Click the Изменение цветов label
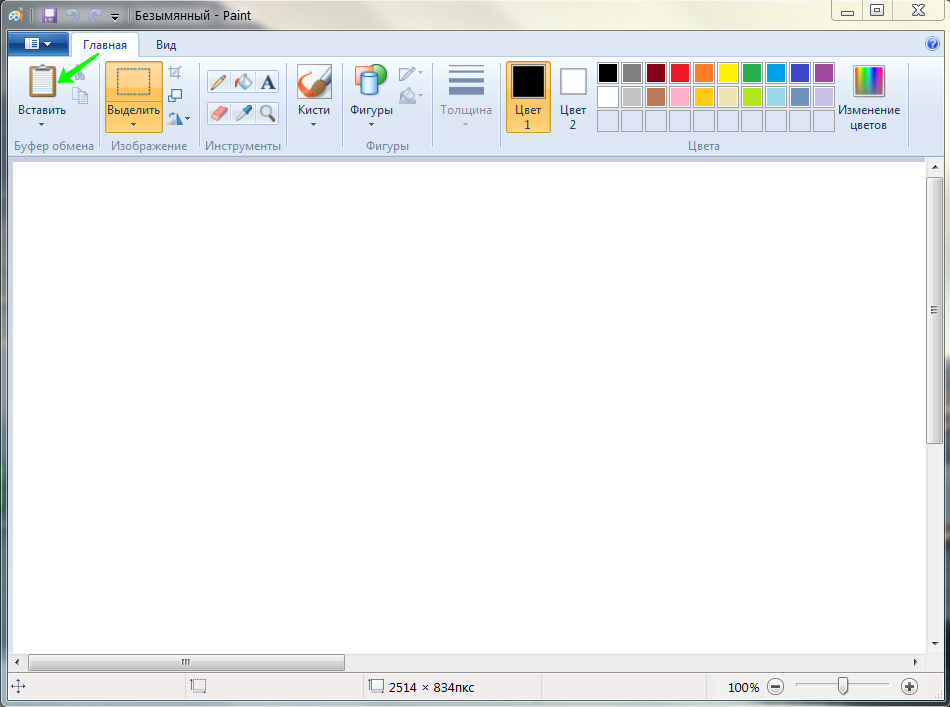950x707 pixels. click(869, 118)
